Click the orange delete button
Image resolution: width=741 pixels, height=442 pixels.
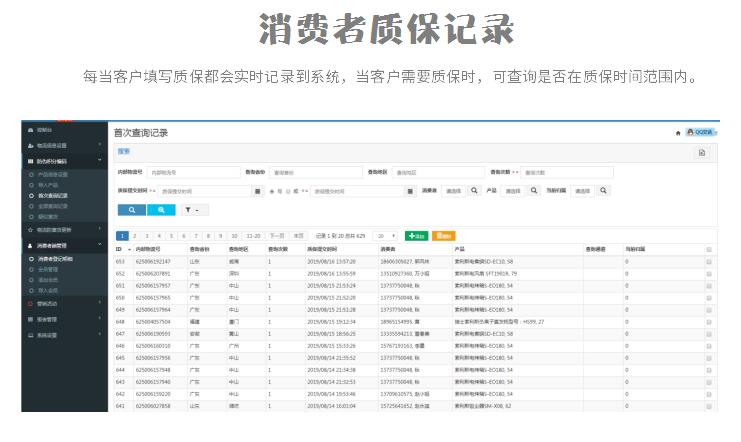point(443,236)
